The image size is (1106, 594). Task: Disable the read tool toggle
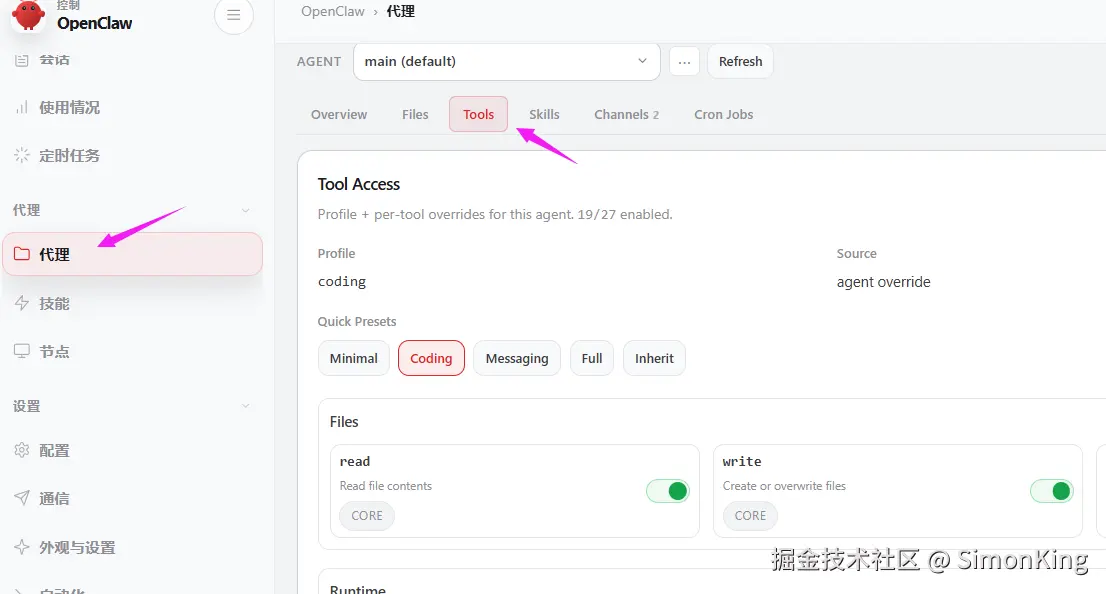click(x=668, y=491)
